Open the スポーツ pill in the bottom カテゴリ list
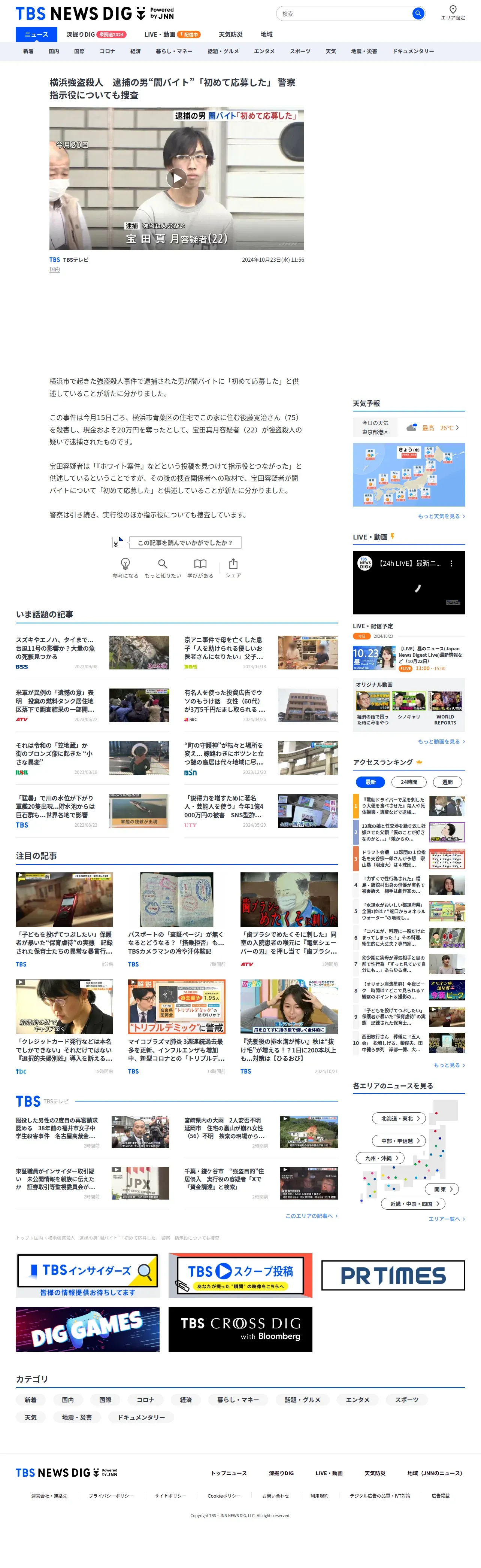Screen dimensions: 481x1568 click(407, 1400)
